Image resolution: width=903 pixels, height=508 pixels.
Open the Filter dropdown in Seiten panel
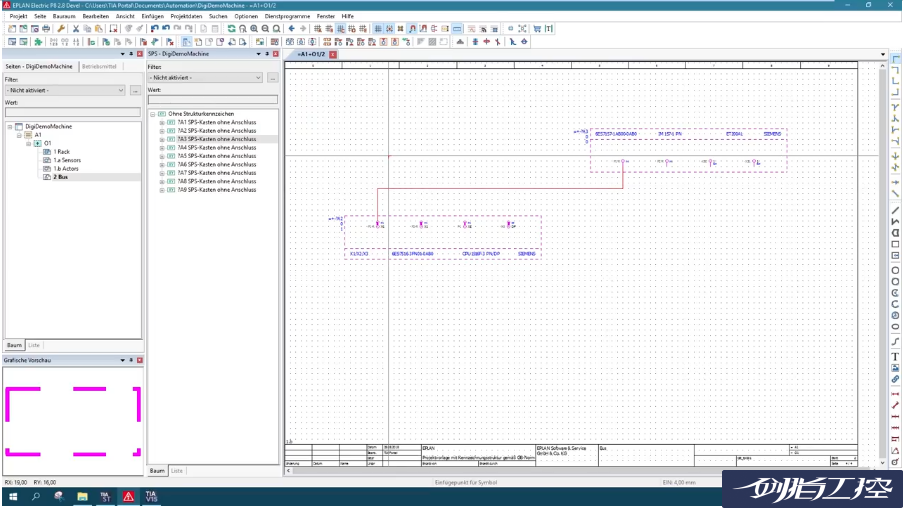(x=120, y=90)
